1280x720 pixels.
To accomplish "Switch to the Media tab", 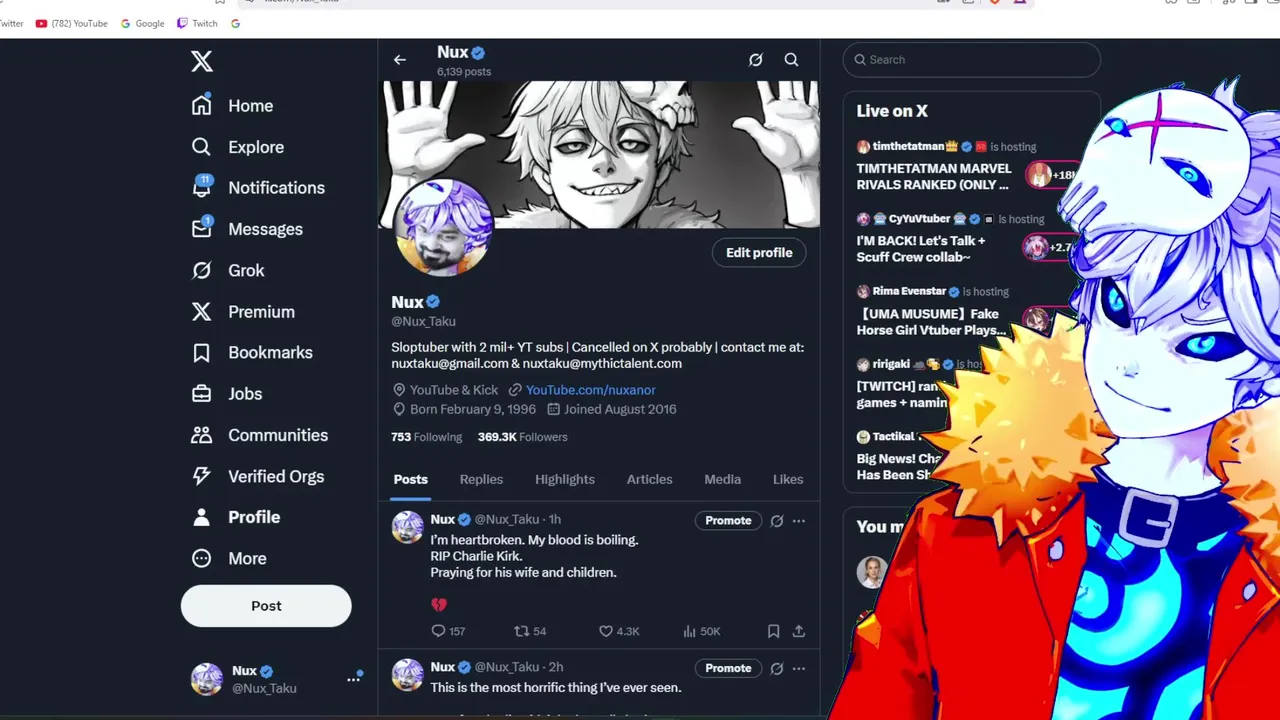I will pos(722,479).
